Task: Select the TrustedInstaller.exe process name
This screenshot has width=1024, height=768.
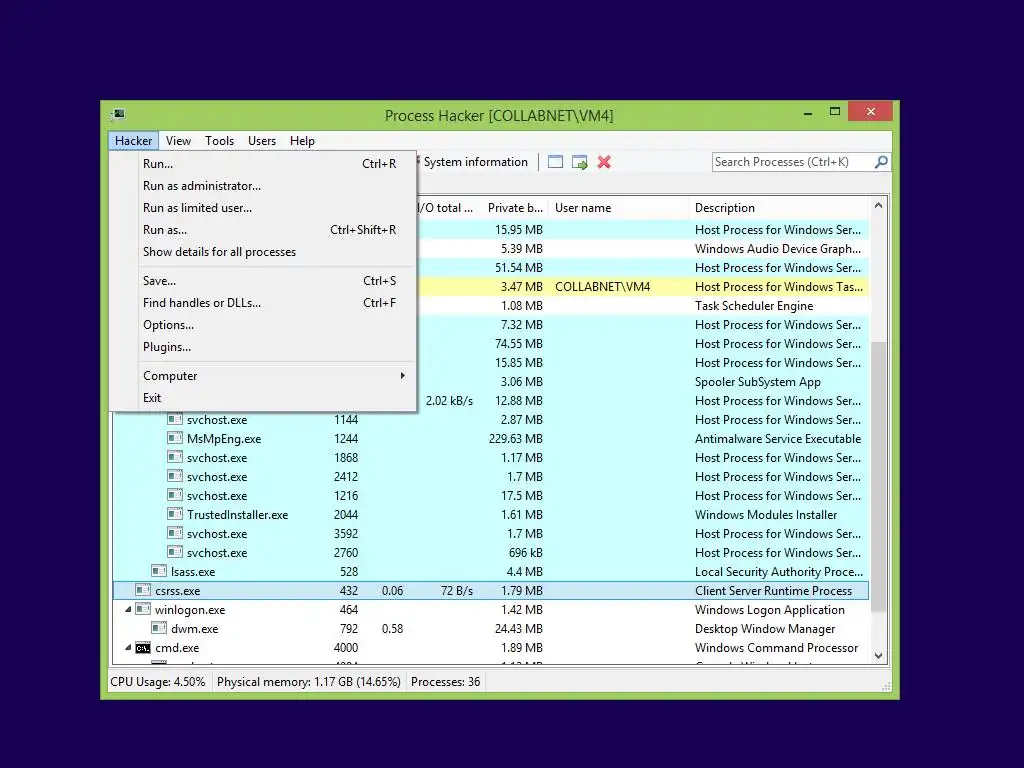Action: coord(238,515)
